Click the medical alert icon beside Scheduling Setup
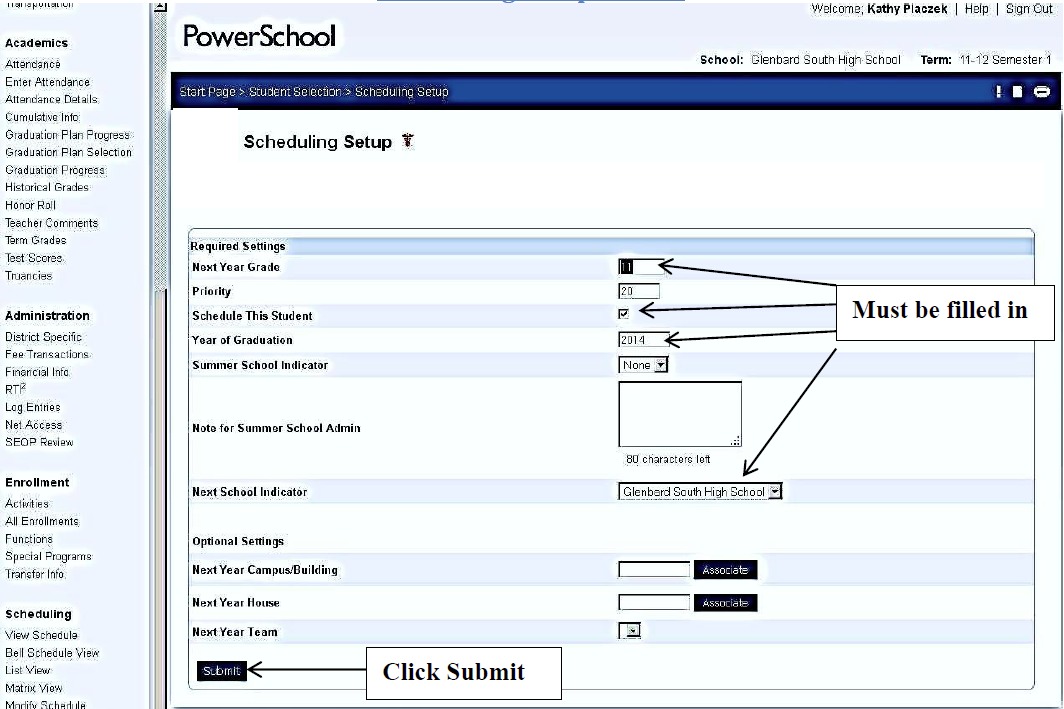The height and width of the screenshot is (709, 1064). 407,141
